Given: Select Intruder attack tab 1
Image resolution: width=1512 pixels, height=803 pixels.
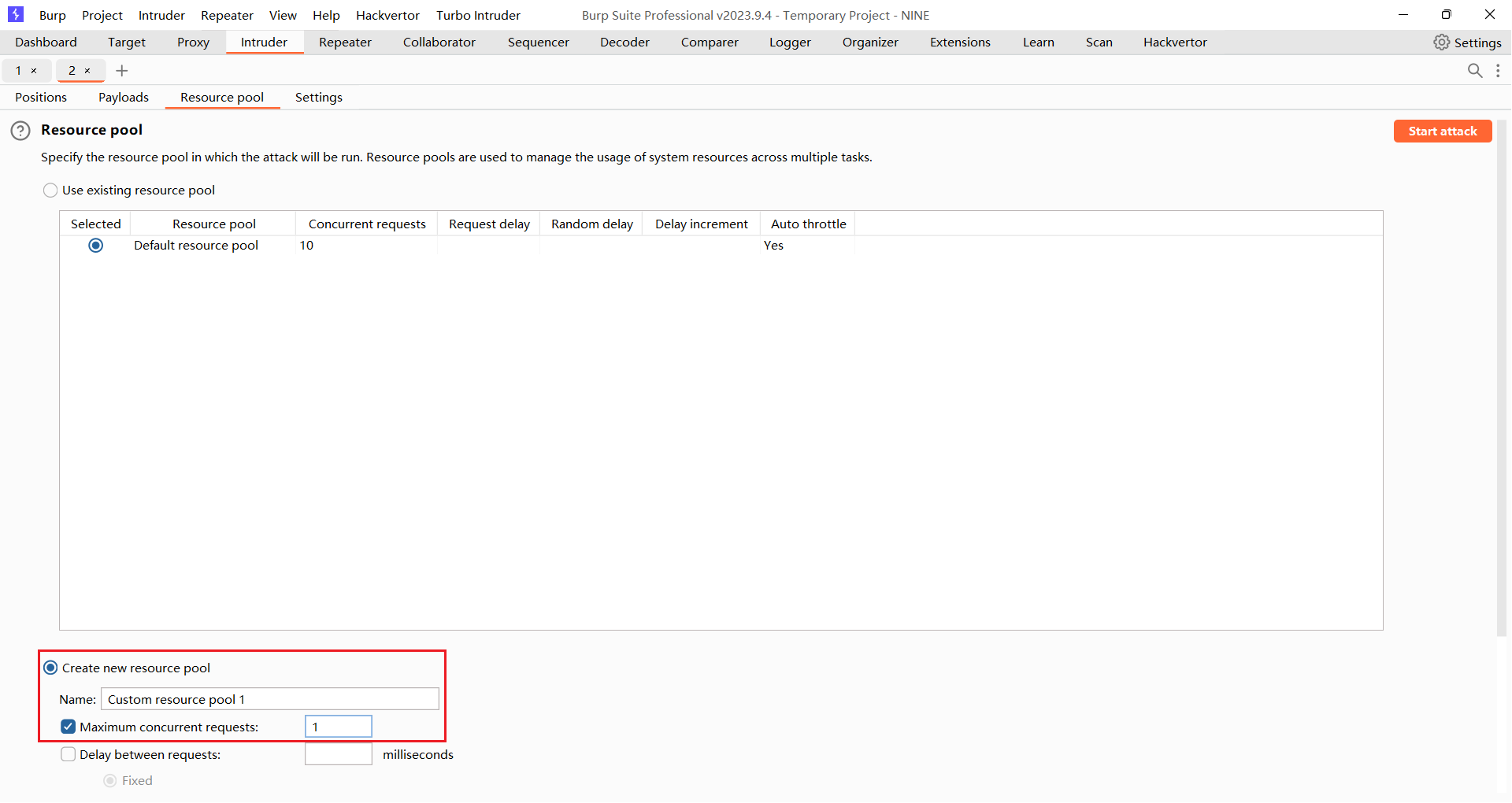Looking at the screenshot, I should pos(19,71).
